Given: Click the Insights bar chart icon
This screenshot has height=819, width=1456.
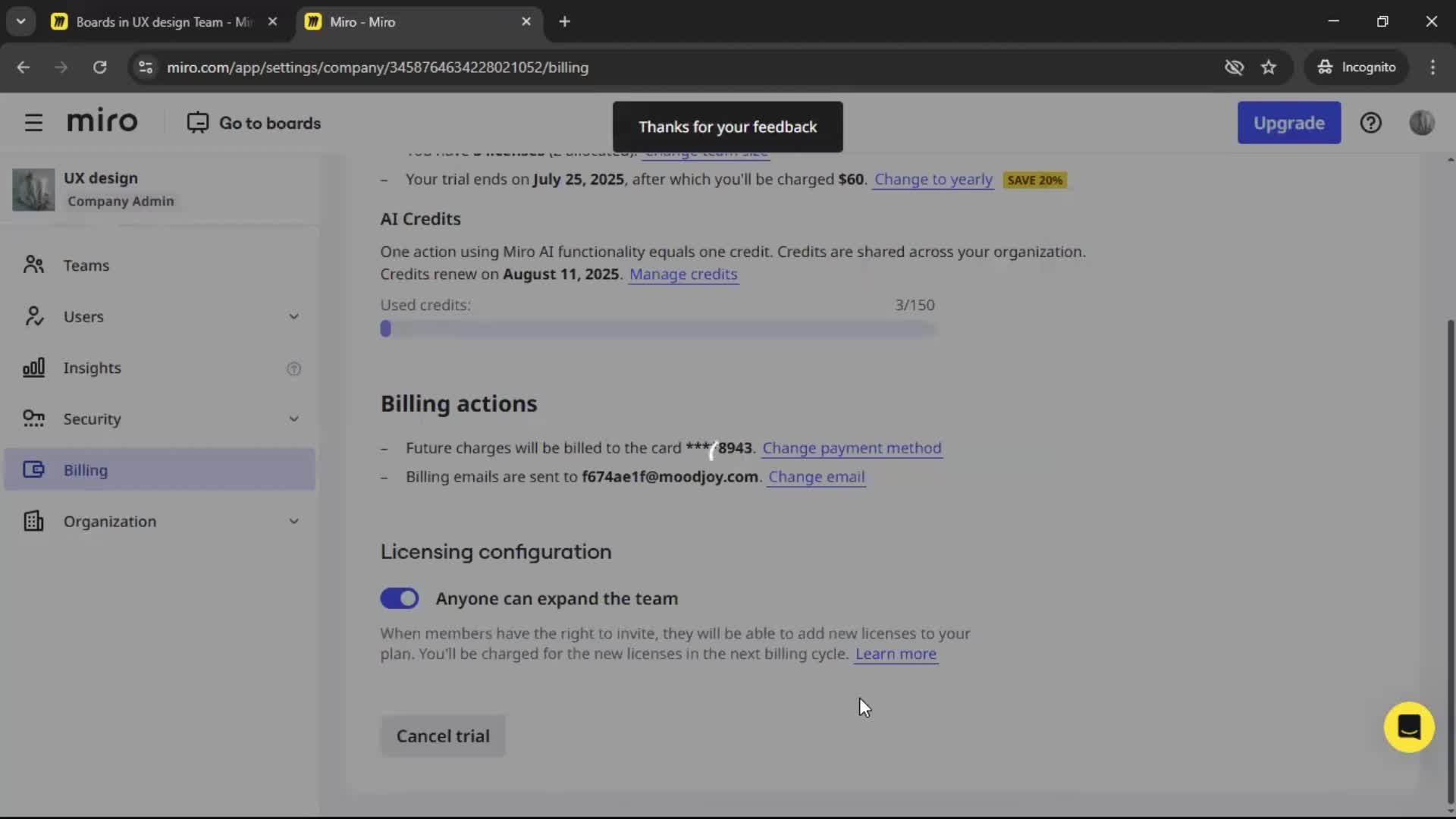Looking at the screenshot, I should click(x=33, y=368).
